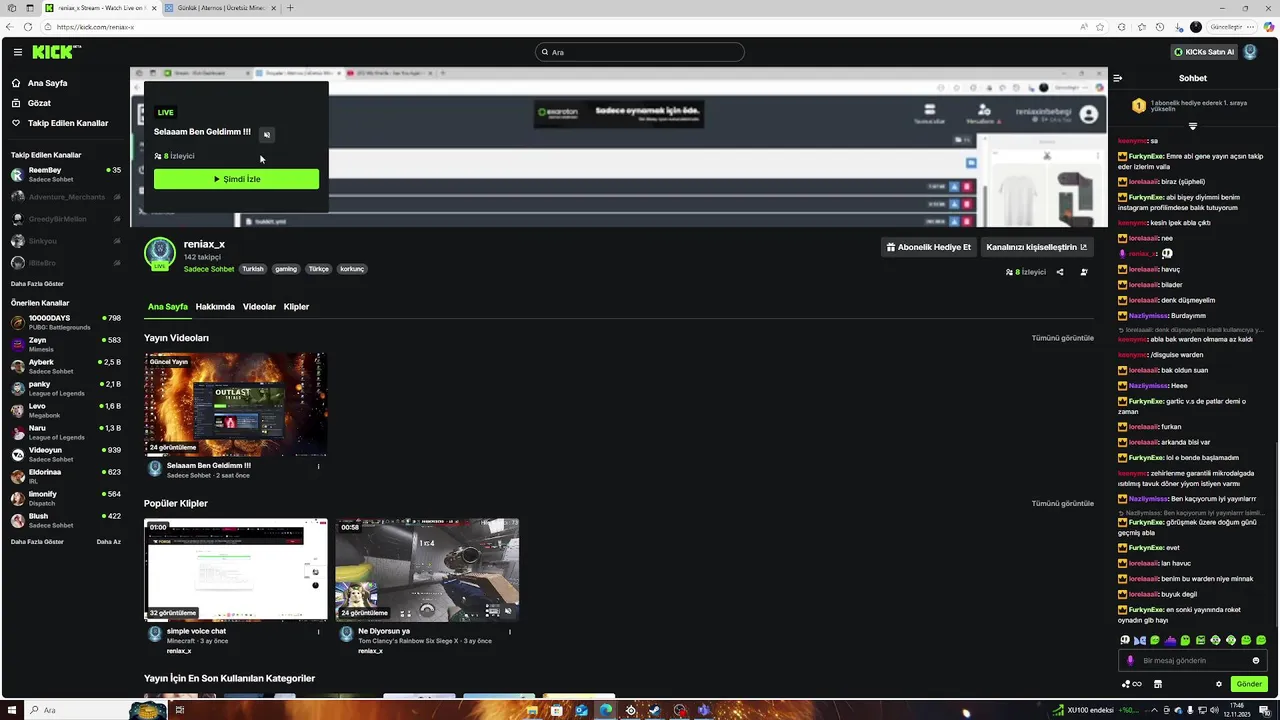Focus the Ara search field in Kick header

640,52
